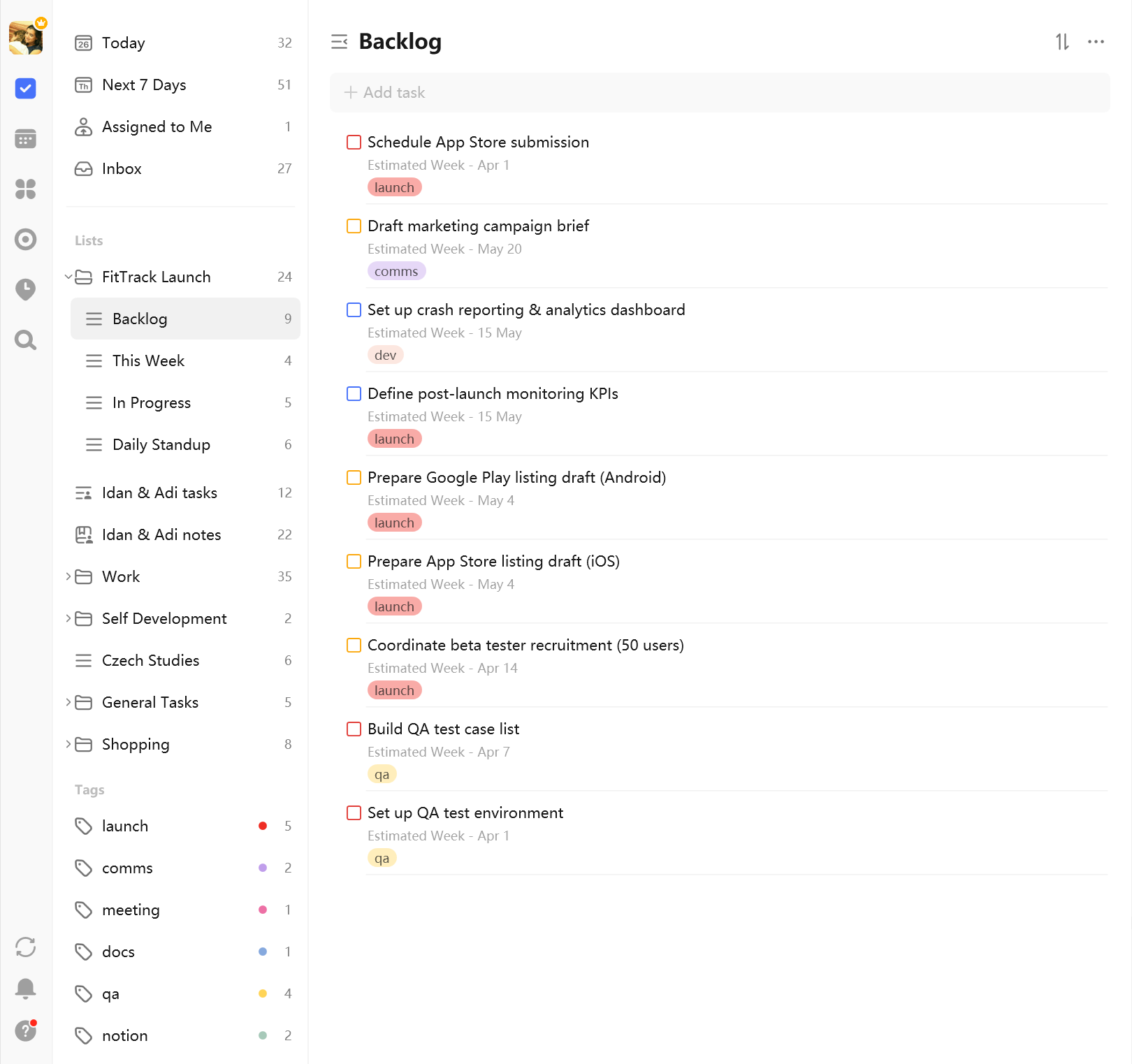Complete the Build QA test case list task
Viewport: 1132px width, 1064px height.
point(354,729)
